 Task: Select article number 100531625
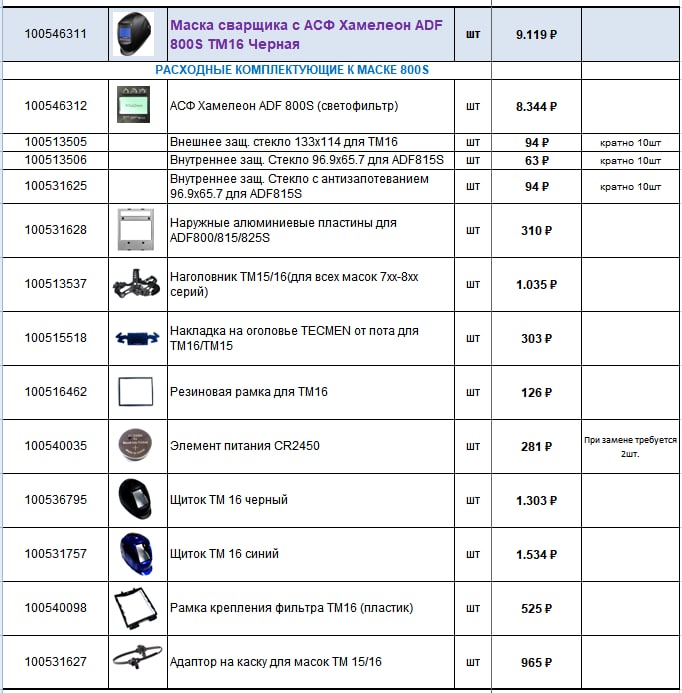pyautogui.click(x=56, y=186)
